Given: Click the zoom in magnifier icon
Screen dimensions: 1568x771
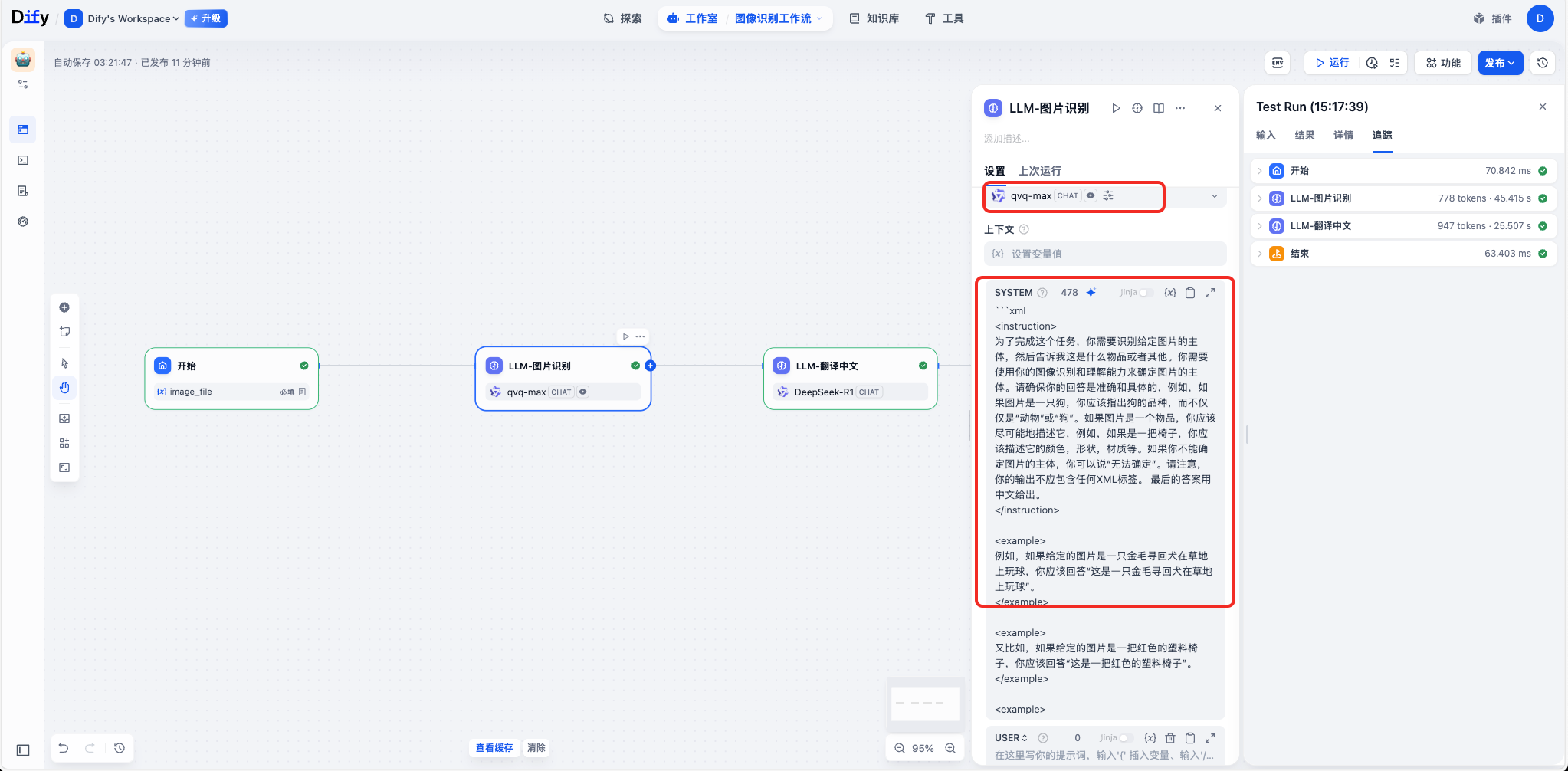Looking at the screenshot, I should click(x=950, y=748).
